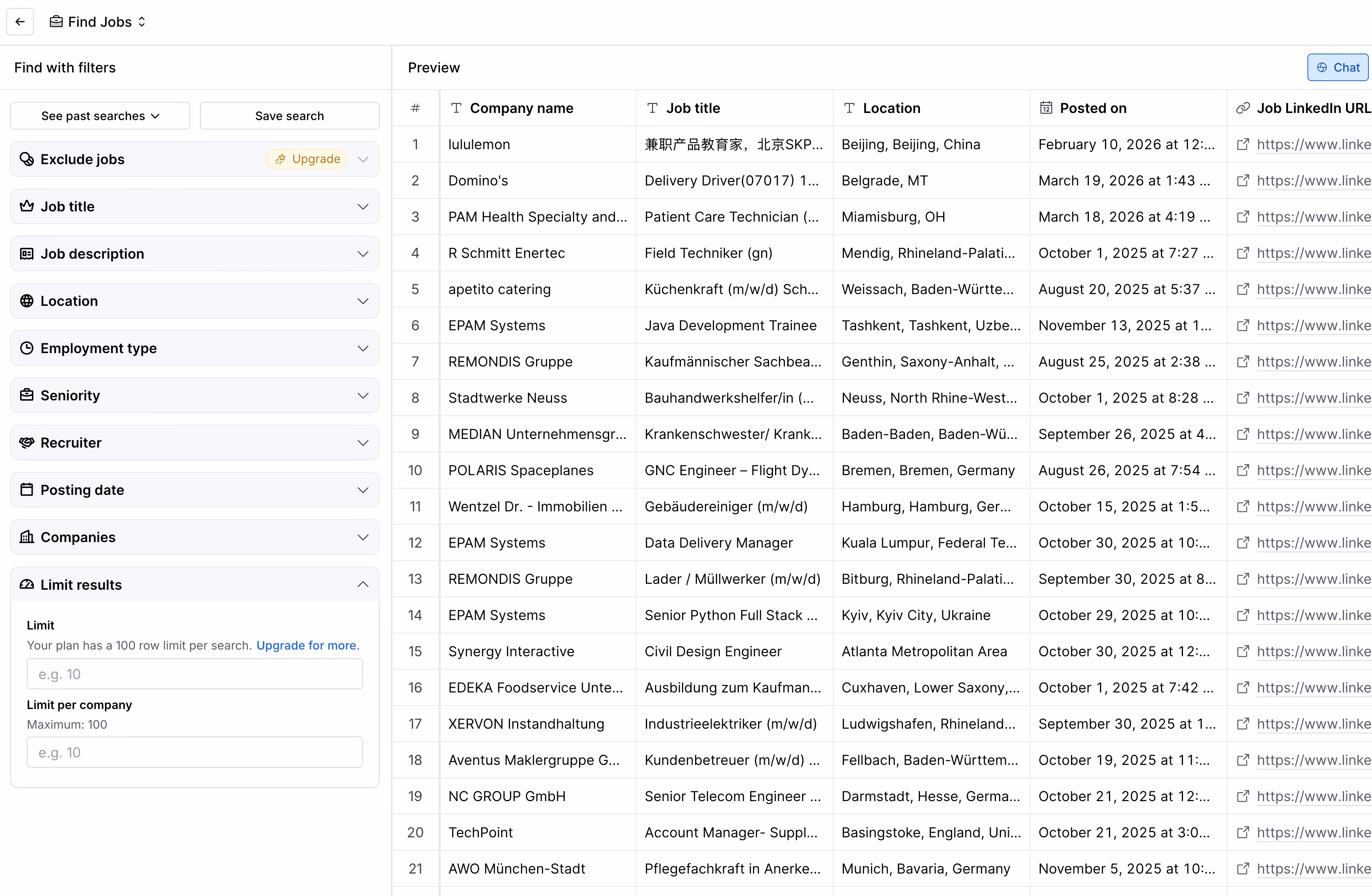Image resolution: width=1372 pixels, height=896 pixels.
Task: Select 'Belgrade, MT' location cell
Action: (932, 181)
